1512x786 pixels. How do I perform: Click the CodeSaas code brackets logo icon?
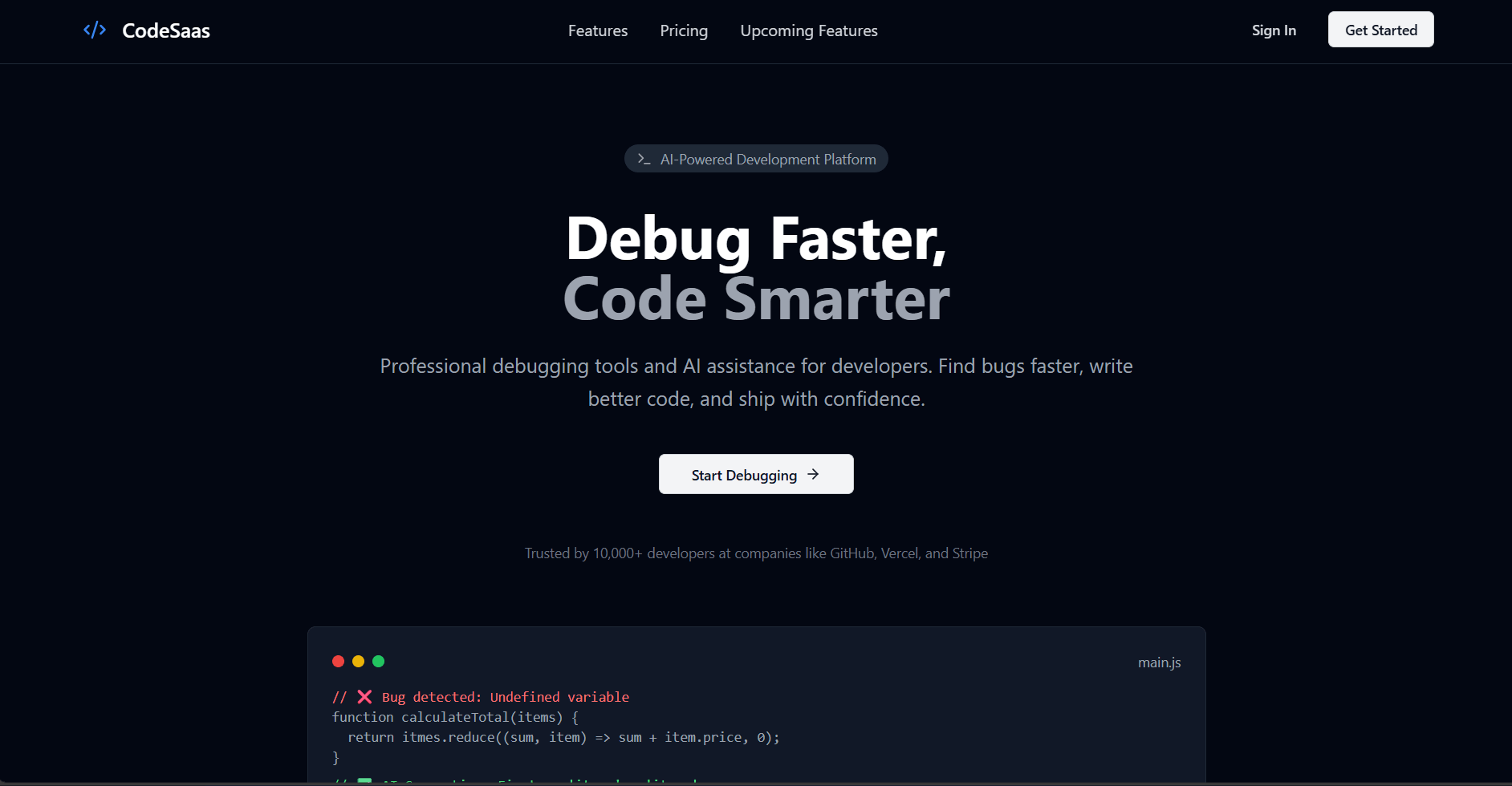tap(94, 30)
